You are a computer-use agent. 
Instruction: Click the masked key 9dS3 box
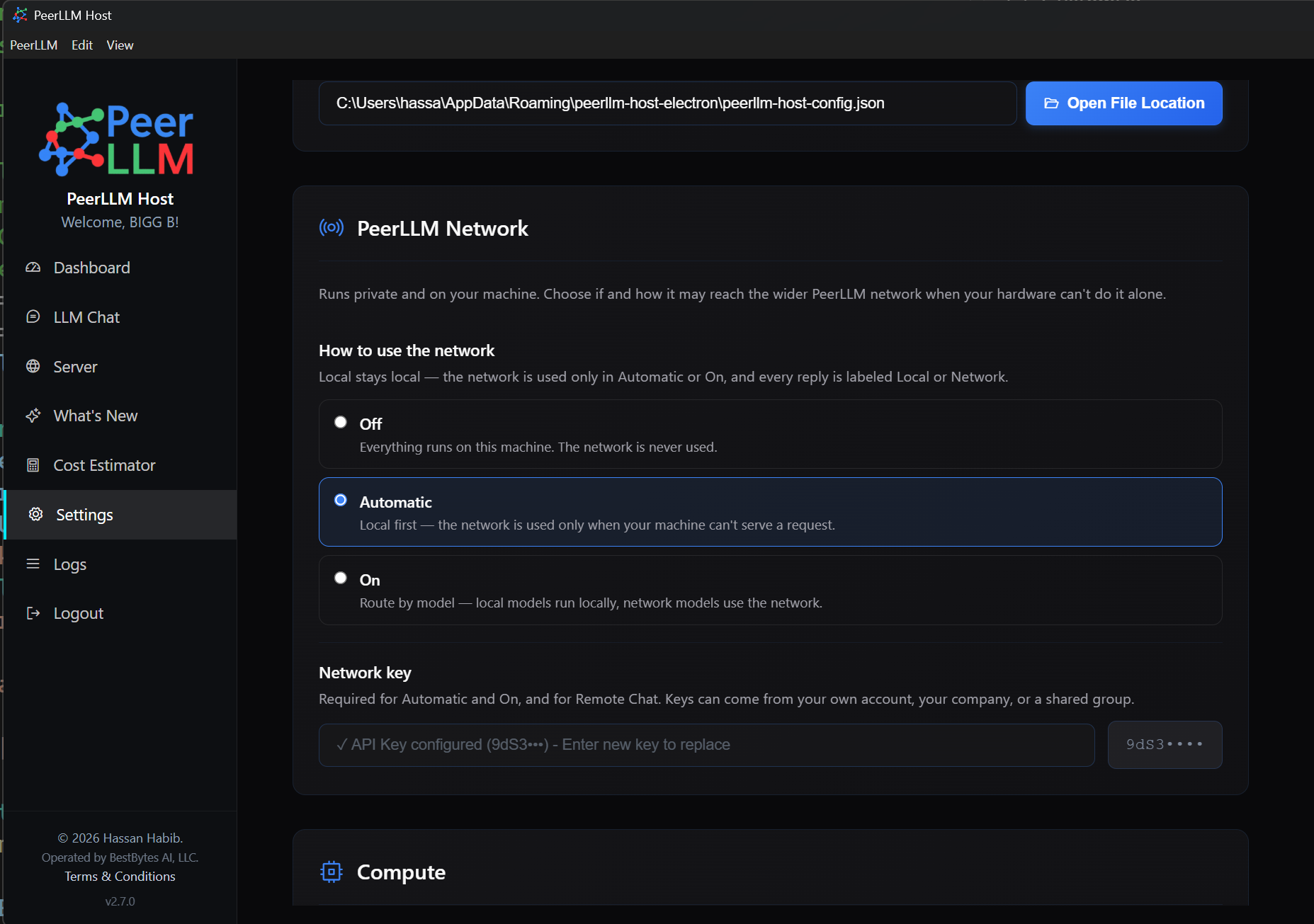(1165, 745)
